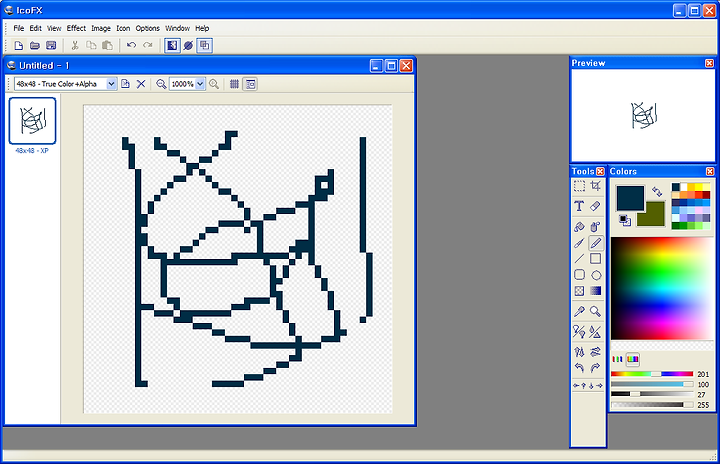Image resolution: width=720 pixels, height=464 pixels.
Task: Close the Colors panel
Action: 710,171
